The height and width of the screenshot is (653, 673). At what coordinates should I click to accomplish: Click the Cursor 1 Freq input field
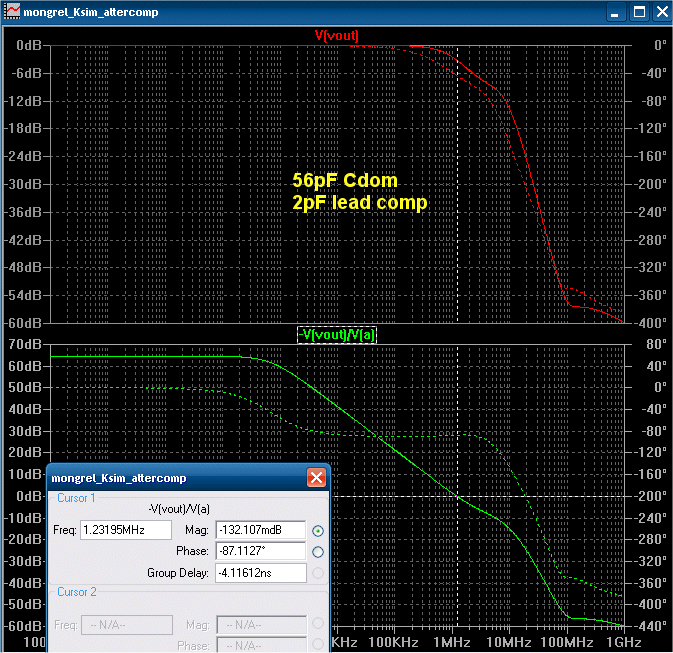click(126, 530)
